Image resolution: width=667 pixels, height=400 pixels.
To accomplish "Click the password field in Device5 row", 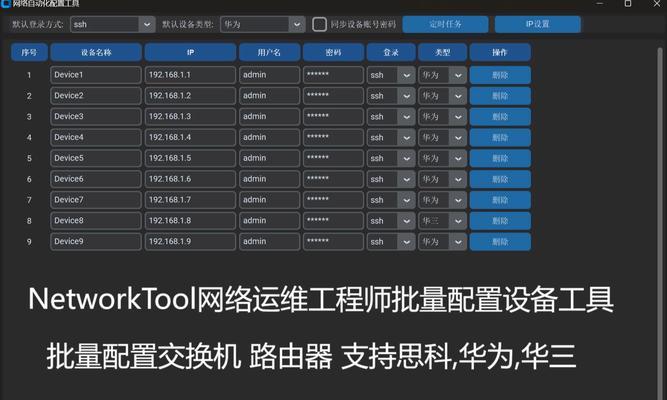I will click(x=334, y=158).
